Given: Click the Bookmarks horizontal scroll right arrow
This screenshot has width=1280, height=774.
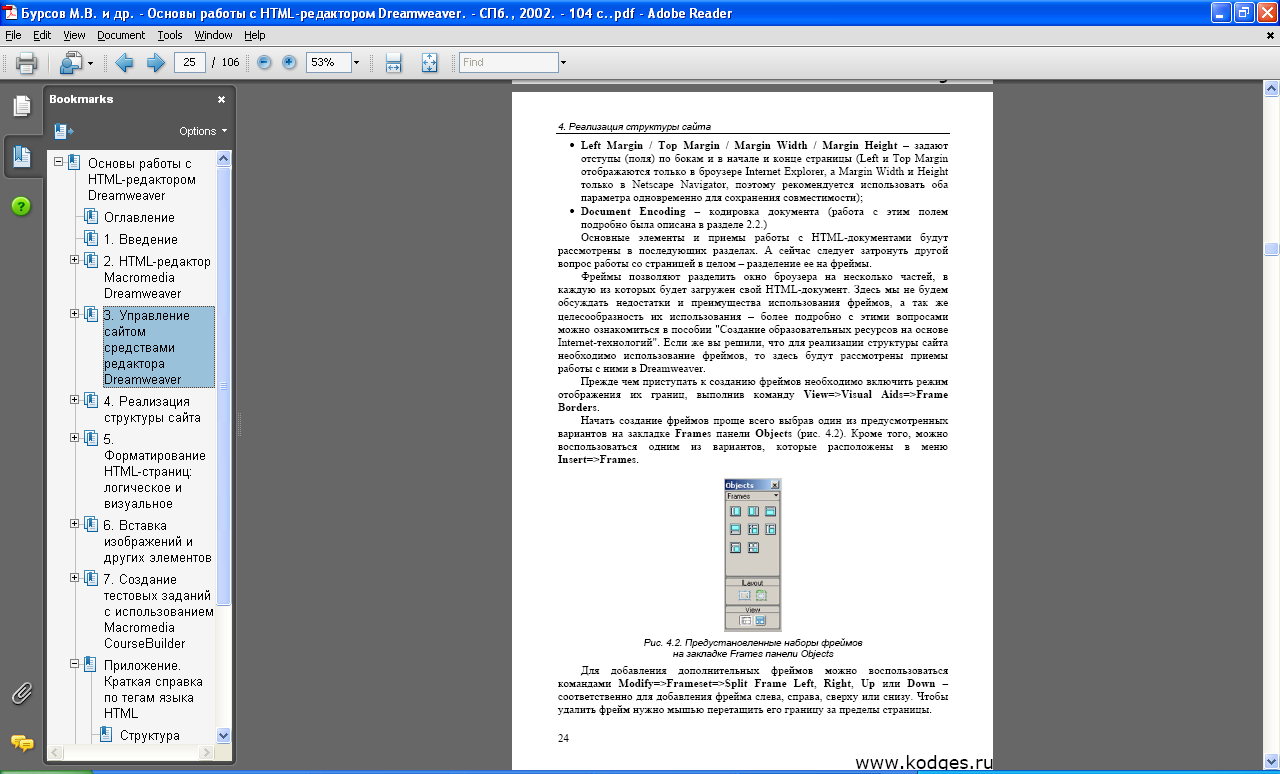Looking at the screenshot, I should tap(209, 752).
